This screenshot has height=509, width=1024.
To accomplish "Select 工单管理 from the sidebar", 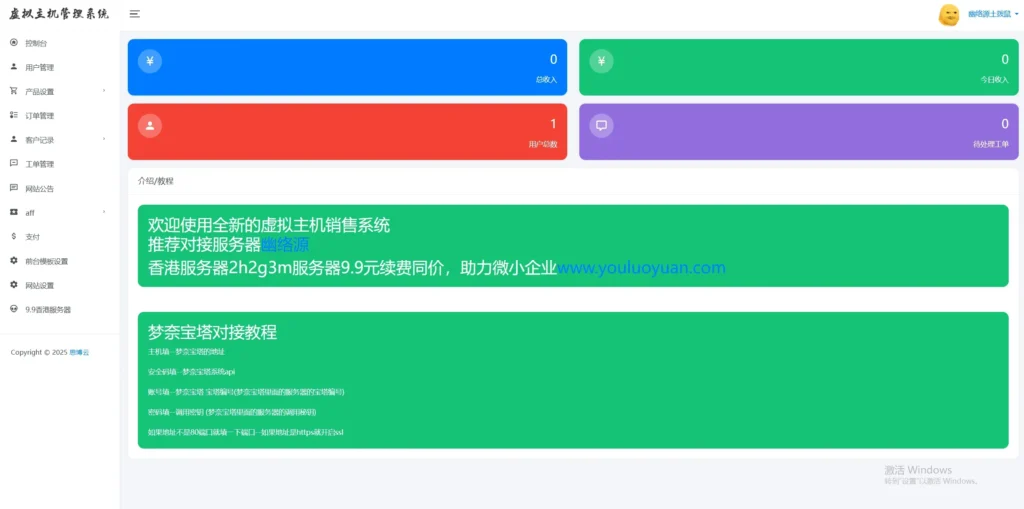I will (39, 164).
